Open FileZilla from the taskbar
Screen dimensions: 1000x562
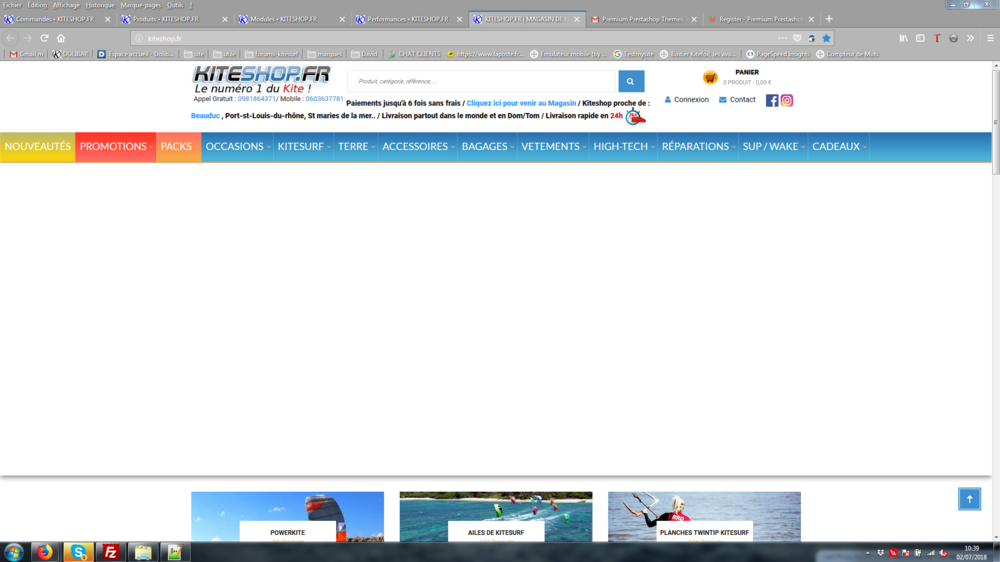[x=110, y=552]
